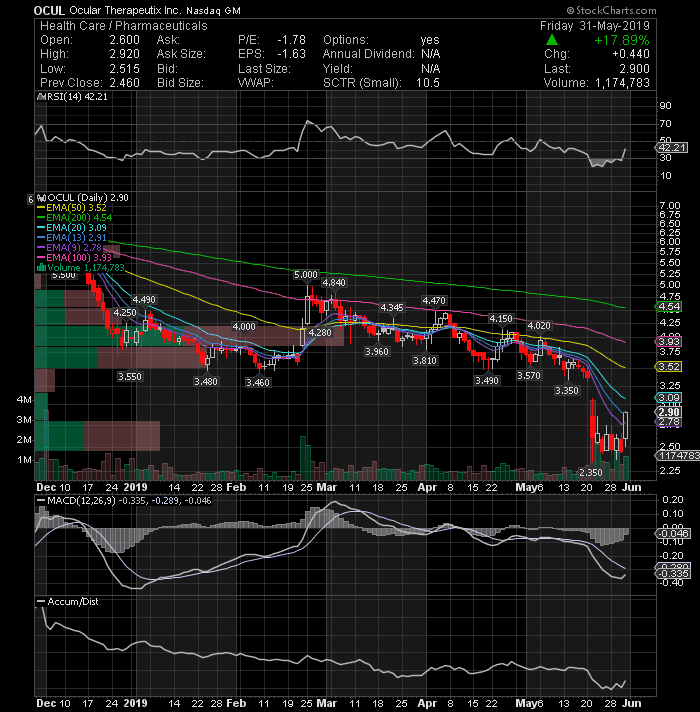Click the High value 2.920
The width and height of the screenshot is (700, 712).
(x=124, y=54)
